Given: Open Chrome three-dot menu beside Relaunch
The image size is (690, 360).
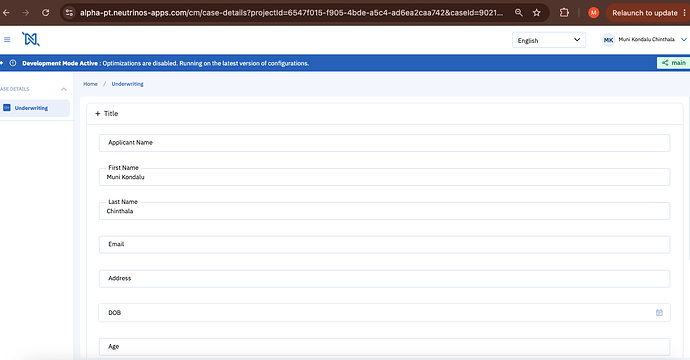Looking at the screenshot, I should (685, 13).
